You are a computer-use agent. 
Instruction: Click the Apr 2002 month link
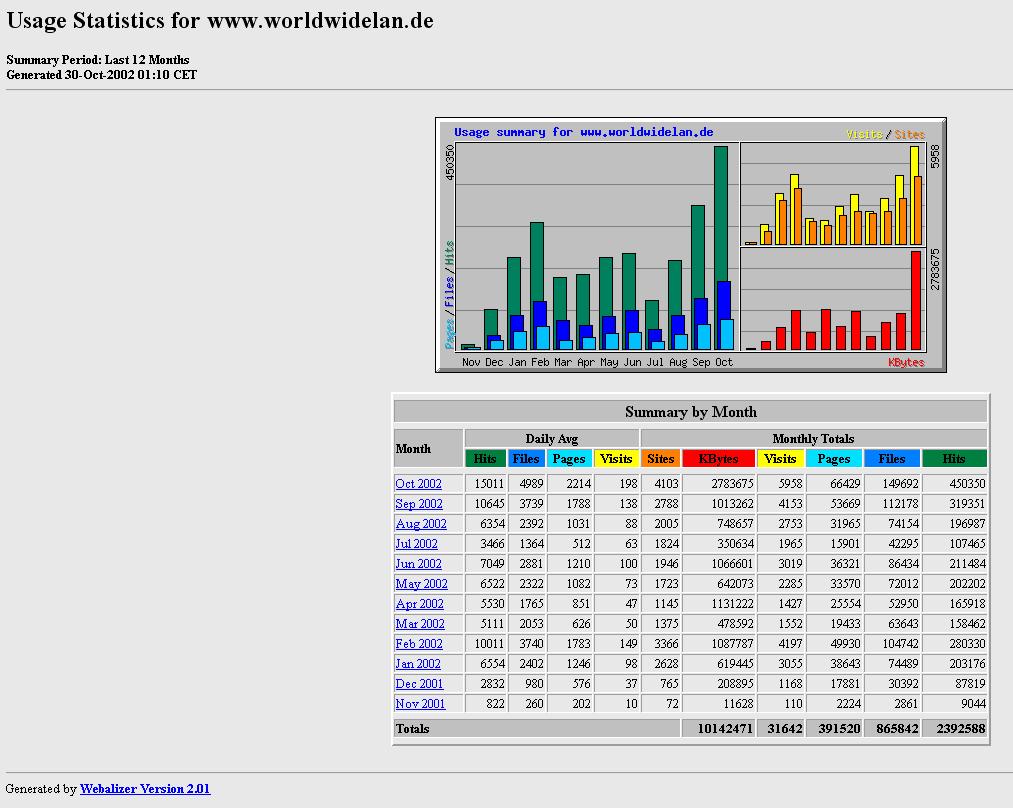point(419,604)
